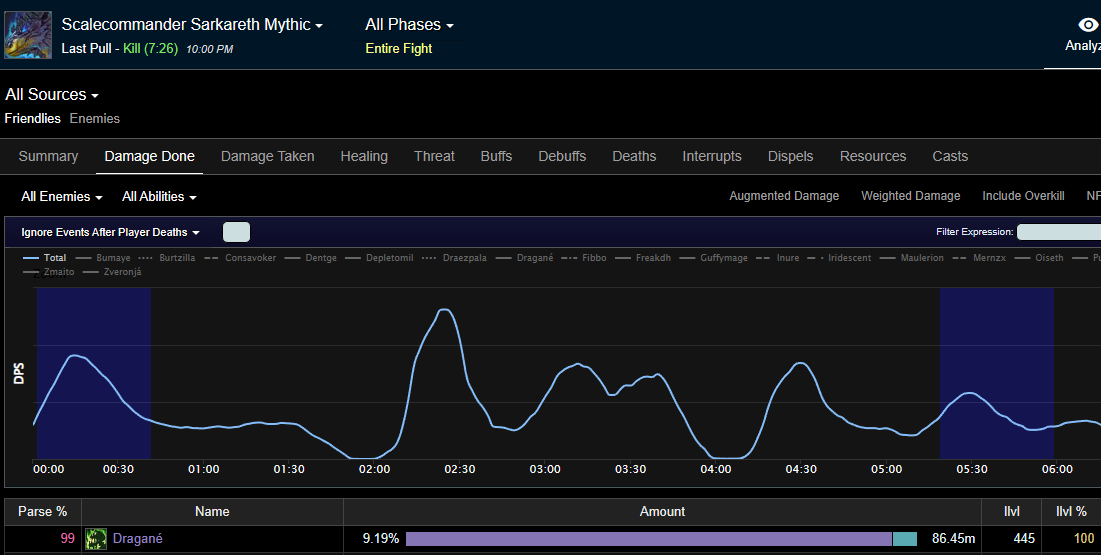
Task: Open the Resources tab
Action: pyautogui.click(x=873, y=156)
